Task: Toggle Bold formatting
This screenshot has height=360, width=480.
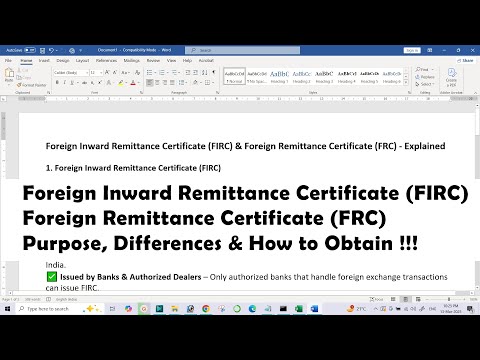Action: 57,82
